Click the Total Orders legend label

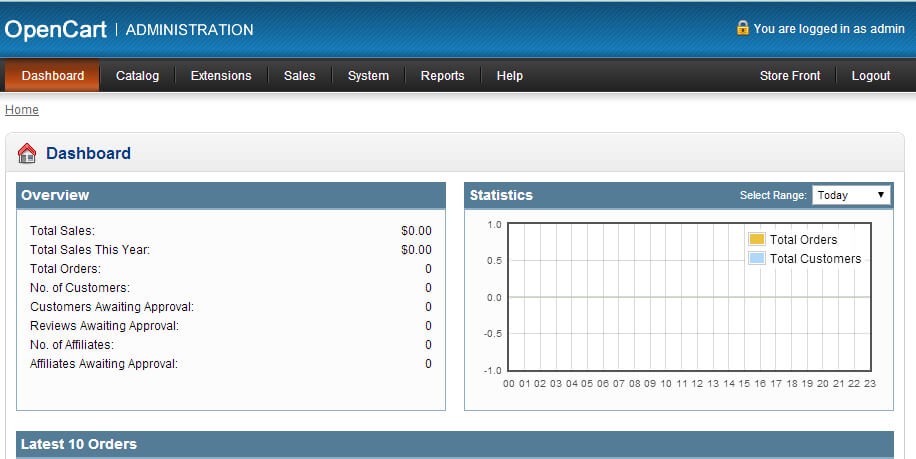[803, 239]
